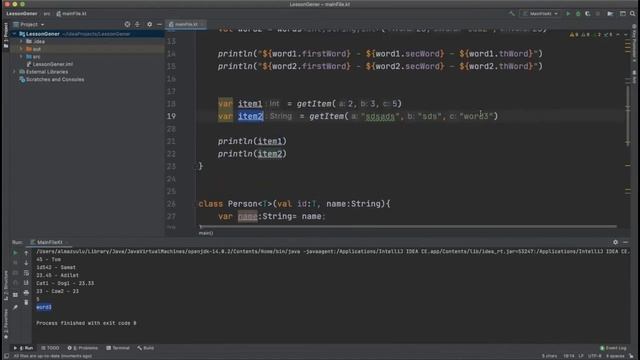
Task: Run with coverage from the toolbar
Action: [588, 13]
